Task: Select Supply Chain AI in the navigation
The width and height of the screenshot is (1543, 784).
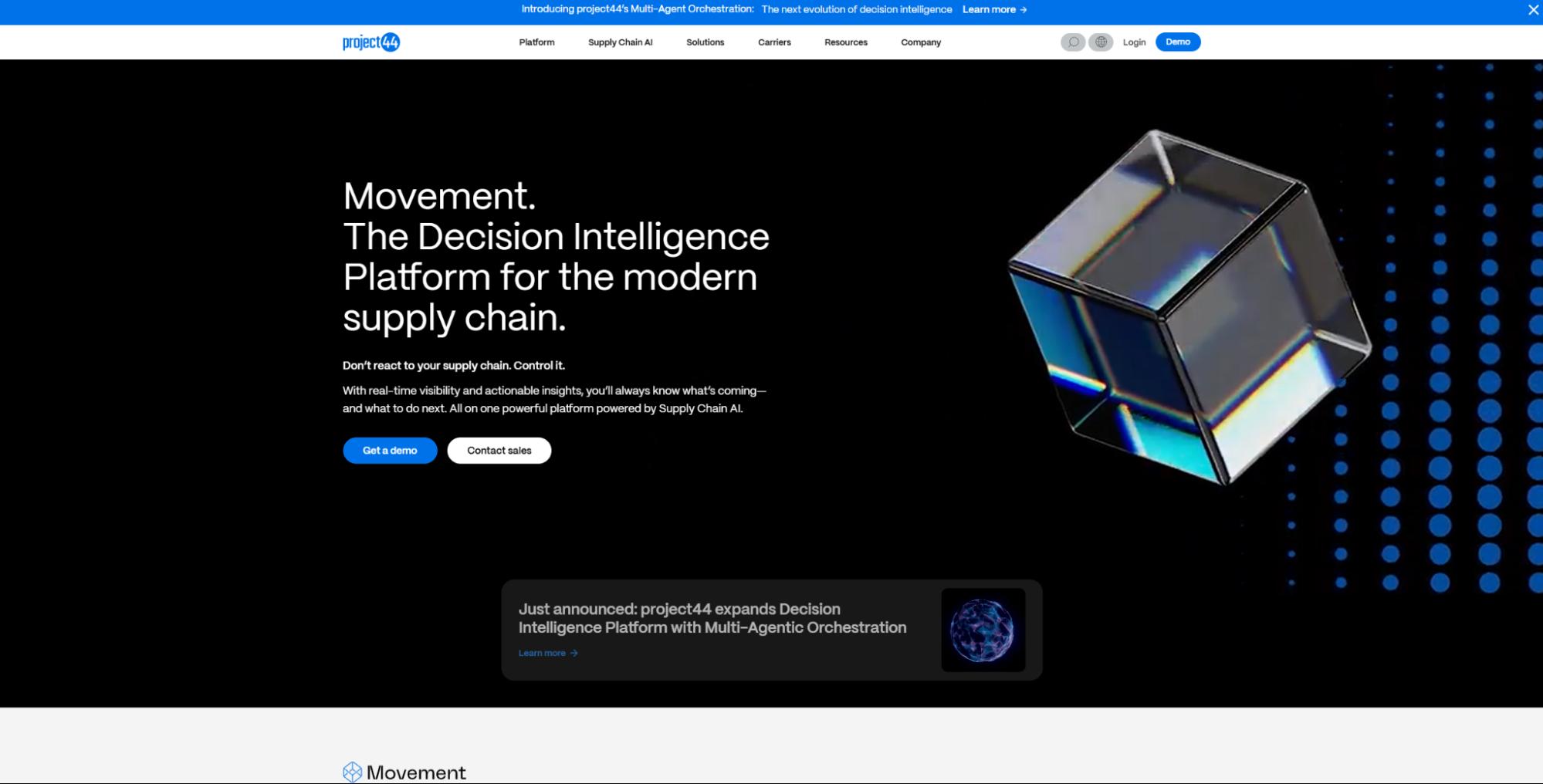Action: click(x=620, y=42)
